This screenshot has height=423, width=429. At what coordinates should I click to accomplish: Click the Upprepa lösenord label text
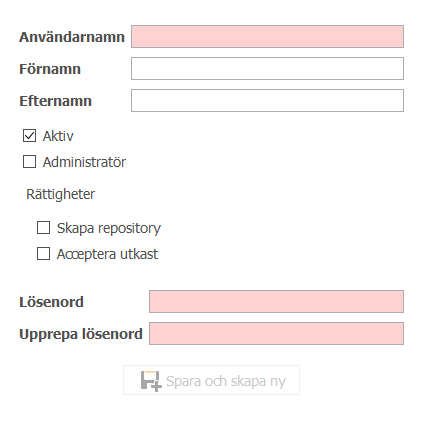(81, 334)
